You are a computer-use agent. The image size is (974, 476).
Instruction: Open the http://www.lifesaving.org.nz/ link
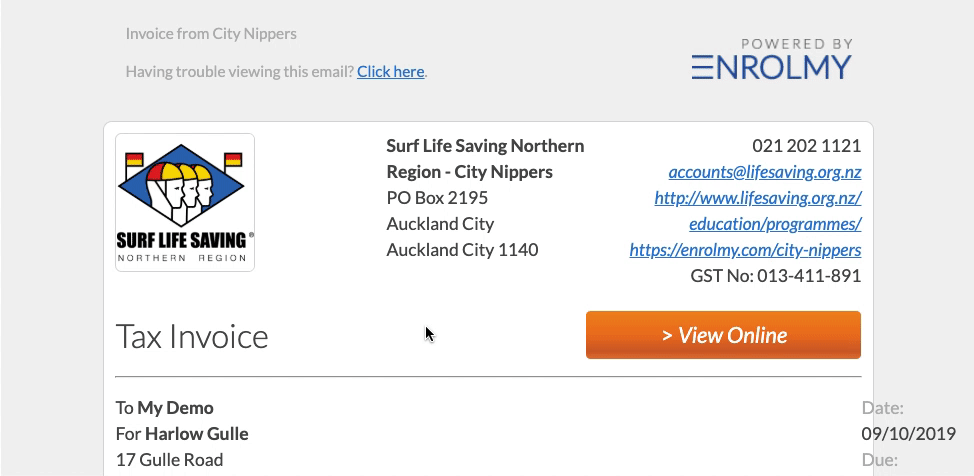[758, 198]
